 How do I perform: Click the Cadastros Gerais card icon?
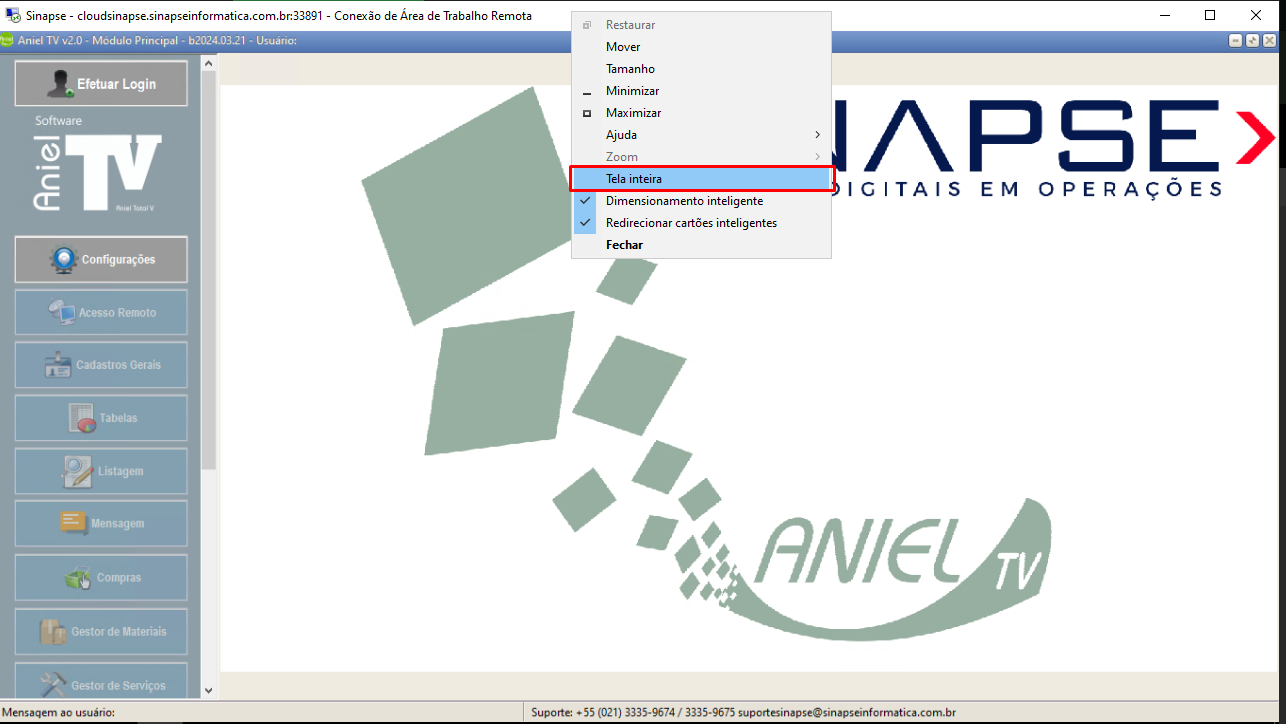[x=58, y=365]
